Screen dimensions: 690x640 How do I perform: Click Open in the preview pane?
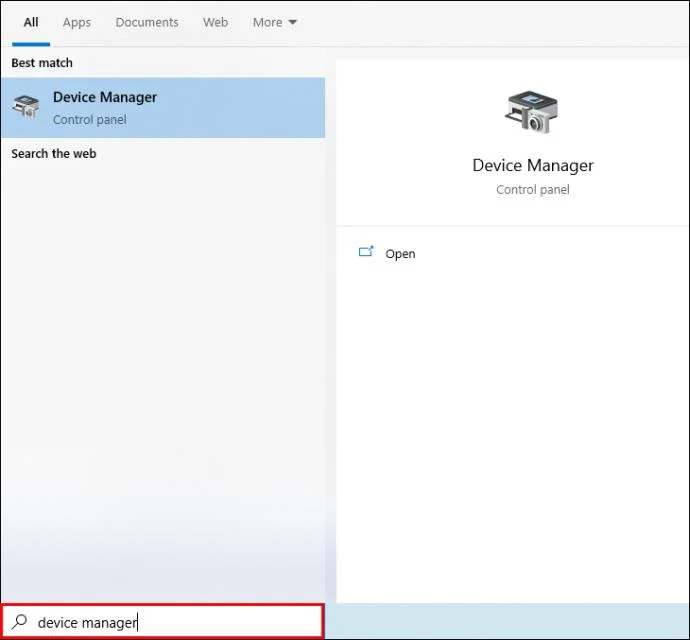coord(400,254)
